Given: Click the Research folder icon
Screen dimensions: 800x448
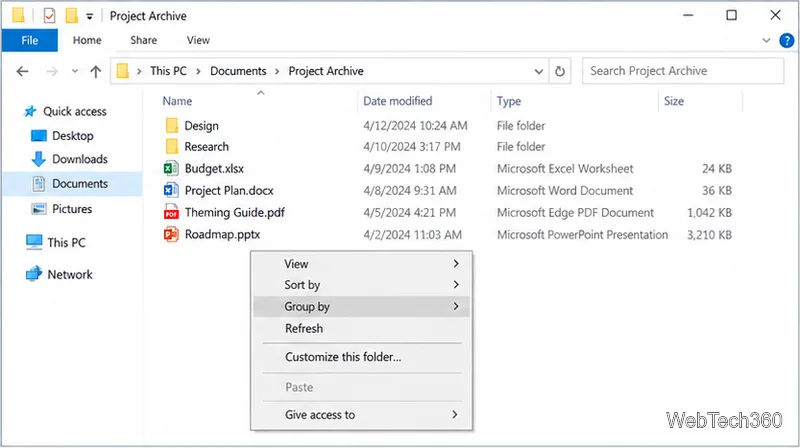Looking at the screenshot, I should click(172, 146).
